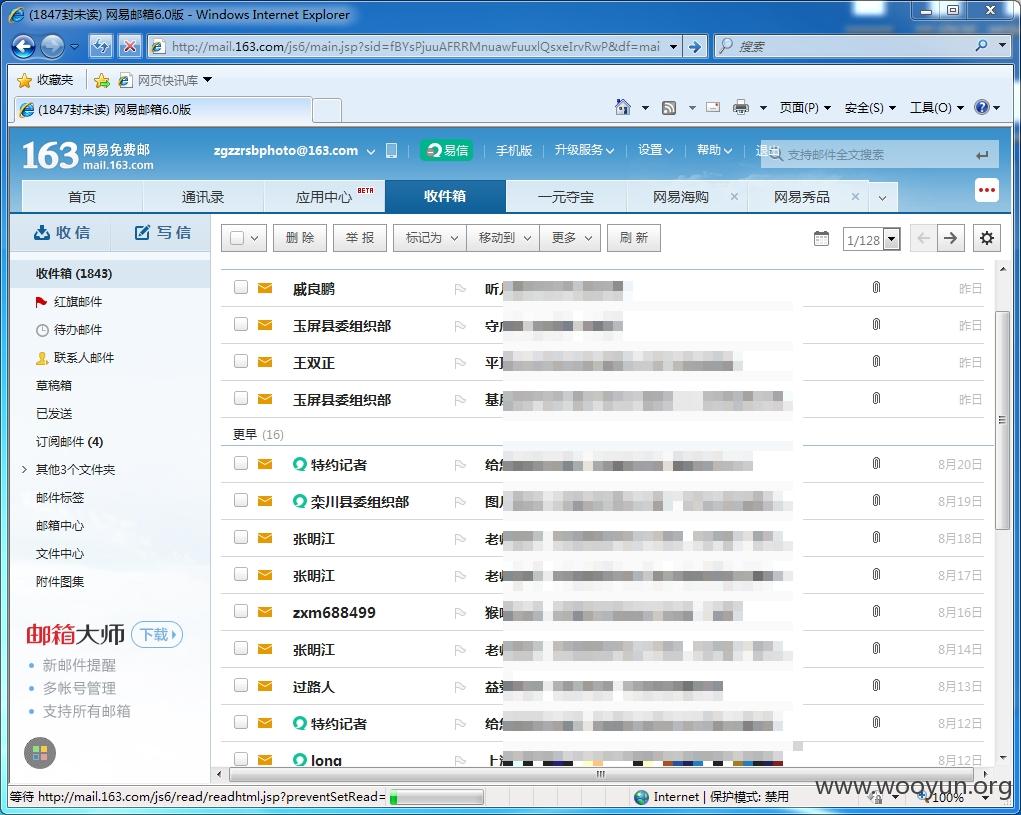Check the box for first 玉屏县委组织部 email
The height and width of the screenshot is (815, 1021).
241,324
